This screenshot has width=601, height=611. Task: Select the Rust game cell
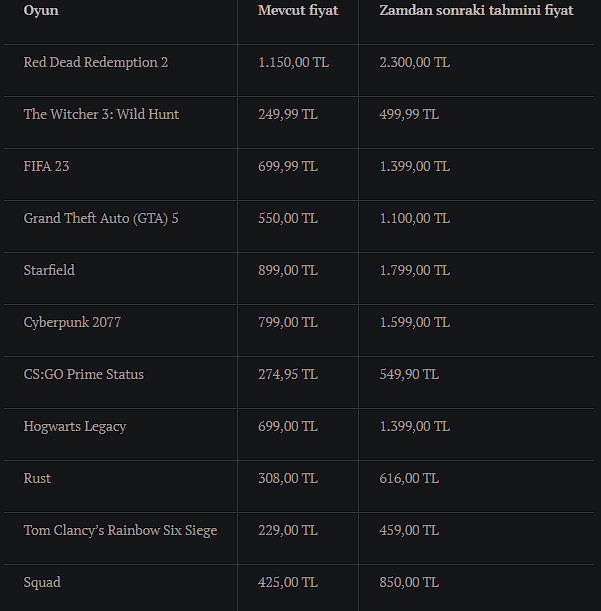coord(37,478)
